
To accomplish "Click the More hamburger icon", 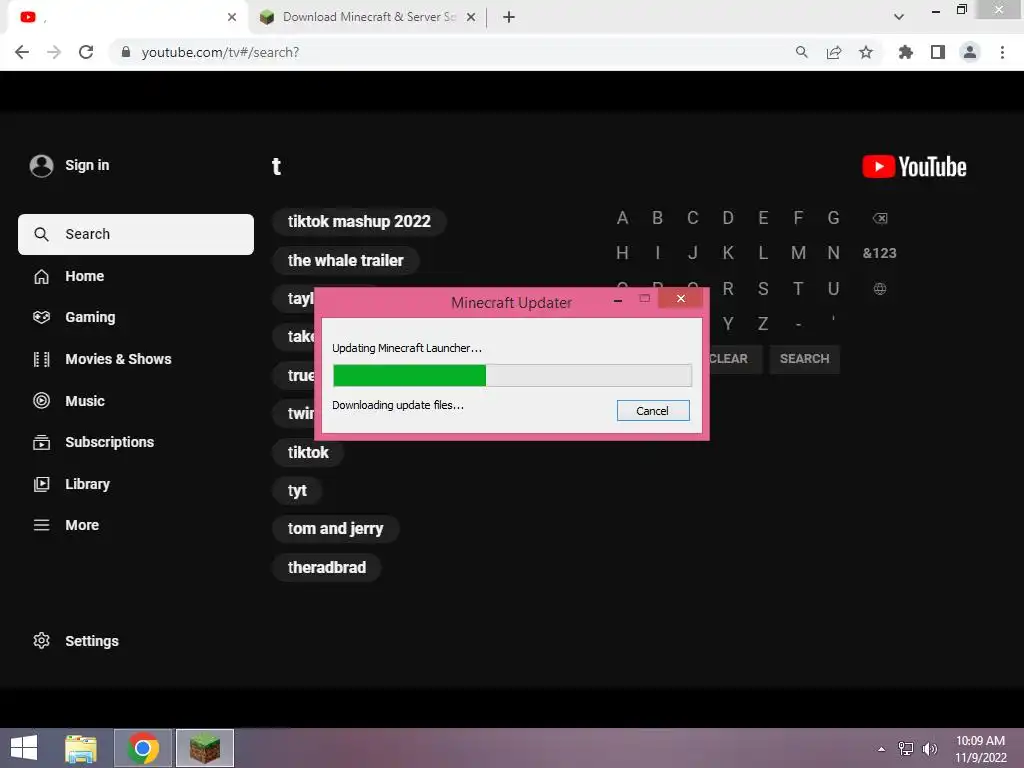I will point(41,525).
